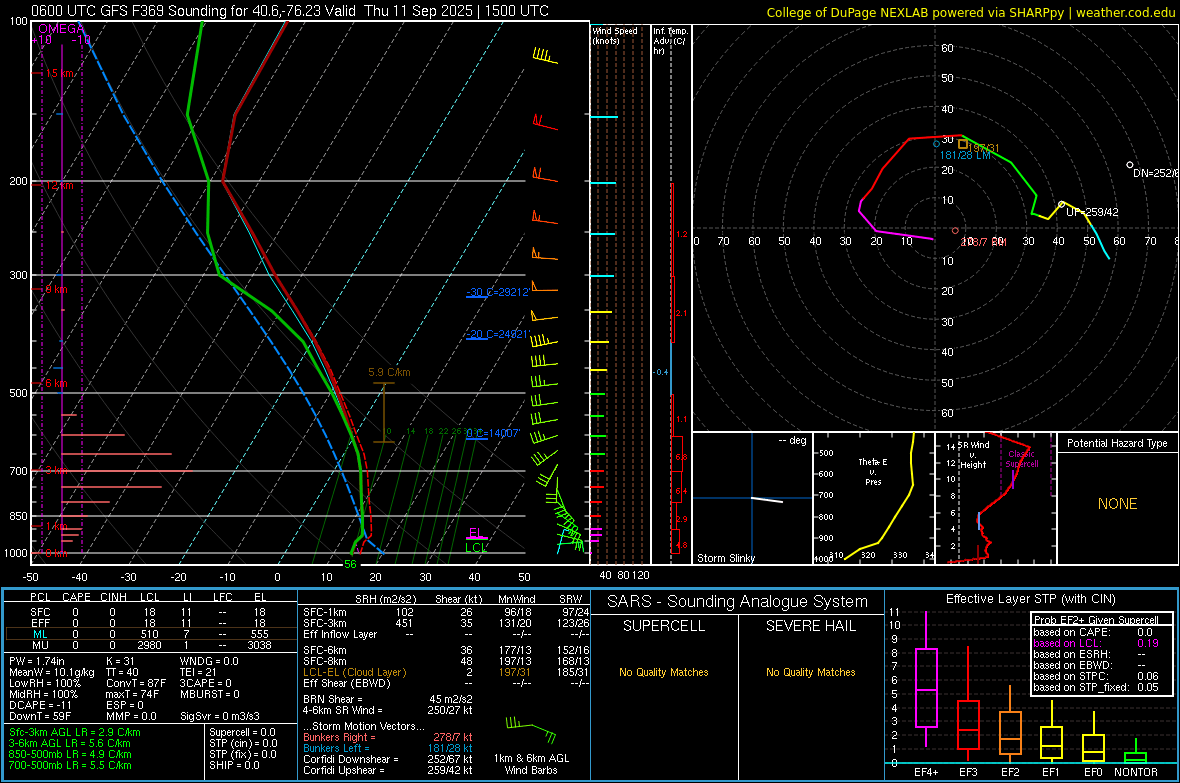This screenshot has height=783, width=1180.
Task: Click the 1km & 6km AGL Wind Barbs caption
Action: 531,764
